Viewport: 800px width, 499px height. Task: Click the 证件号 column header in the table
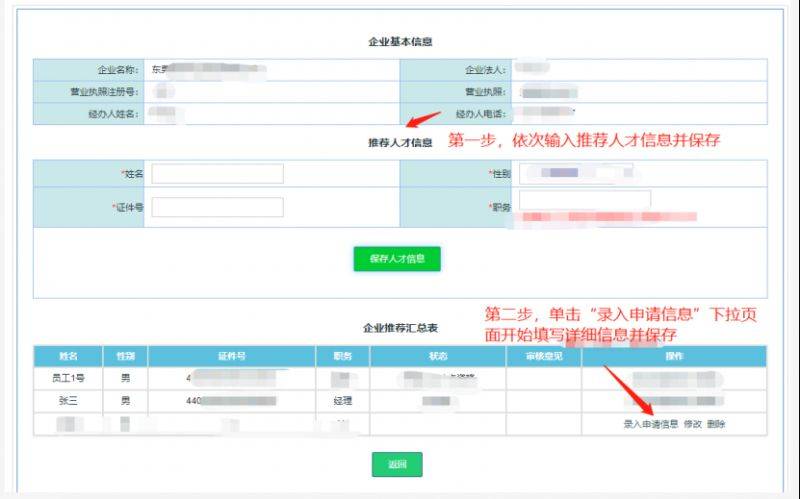(232, 356)
